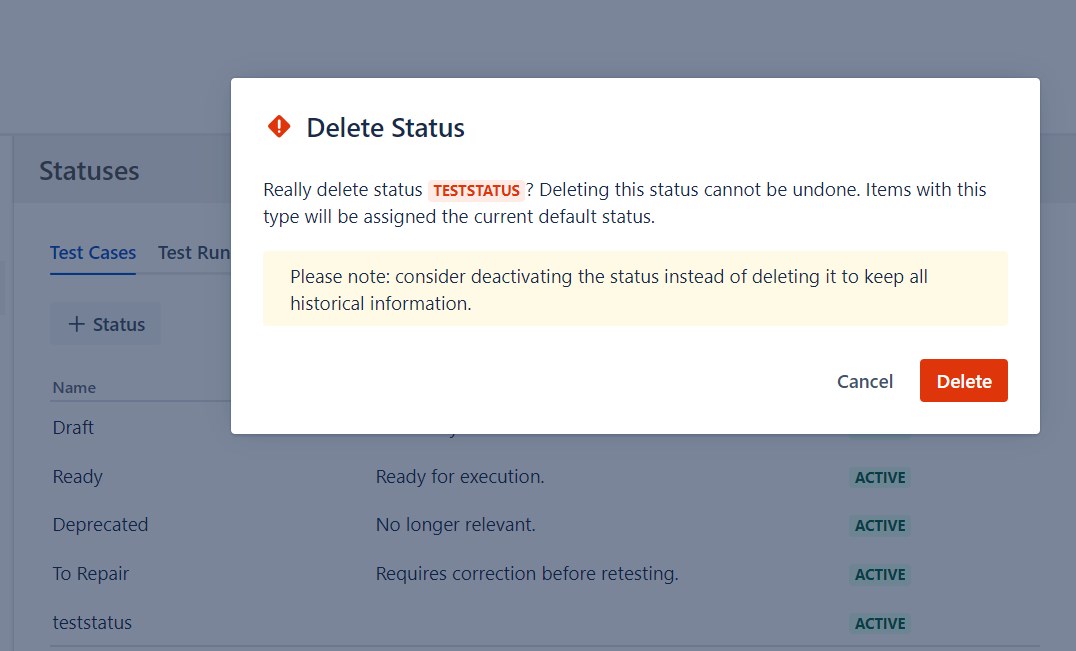Select the Ready status name
The height and width of the screenshot is (651, 1076).
(78, 477)
